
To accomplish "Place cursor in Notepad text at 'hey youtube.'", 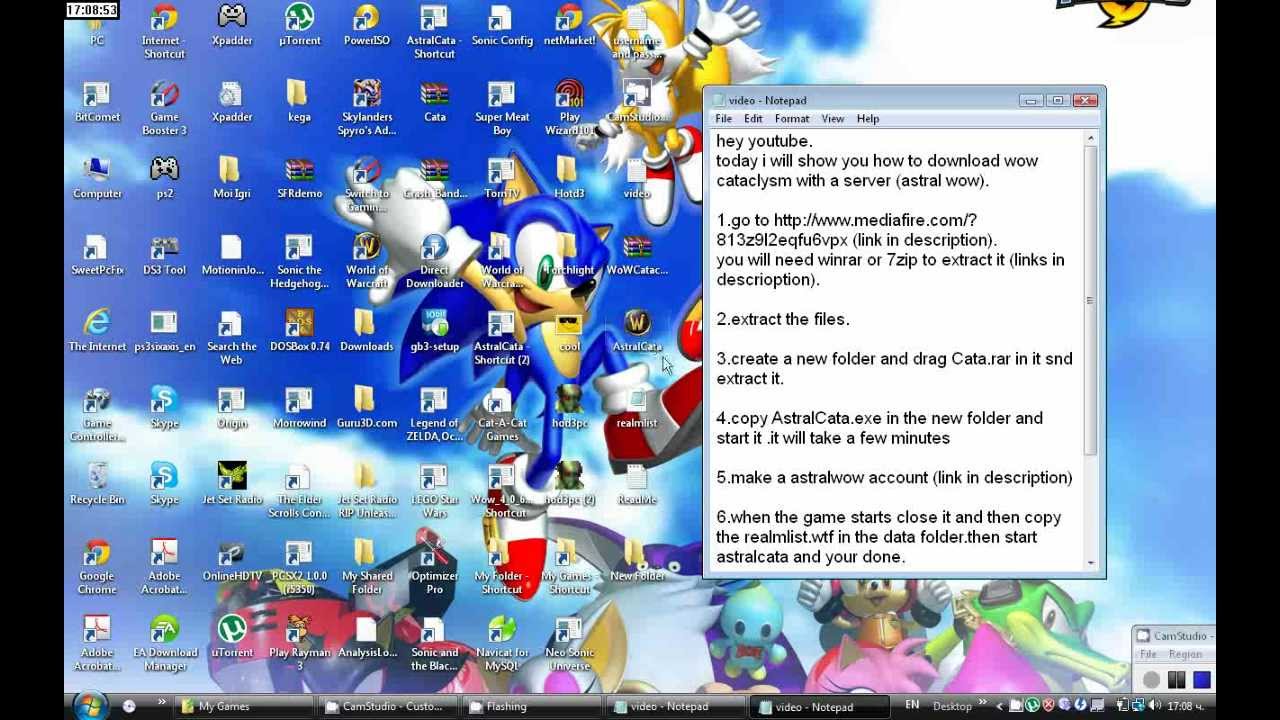I will pos(764,141).
